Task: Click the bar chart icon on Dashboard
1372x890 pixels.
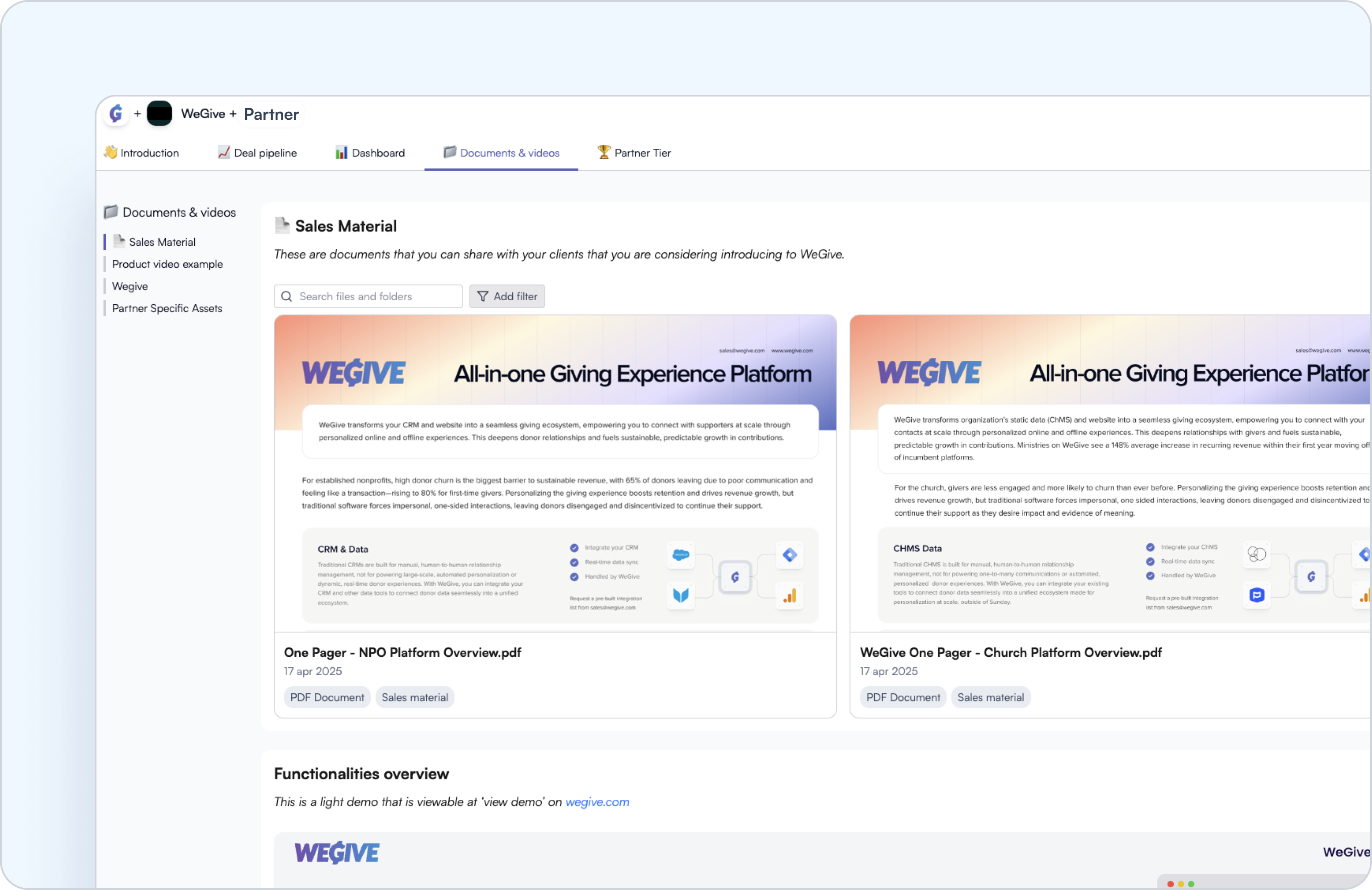Action: click(341, 152)
